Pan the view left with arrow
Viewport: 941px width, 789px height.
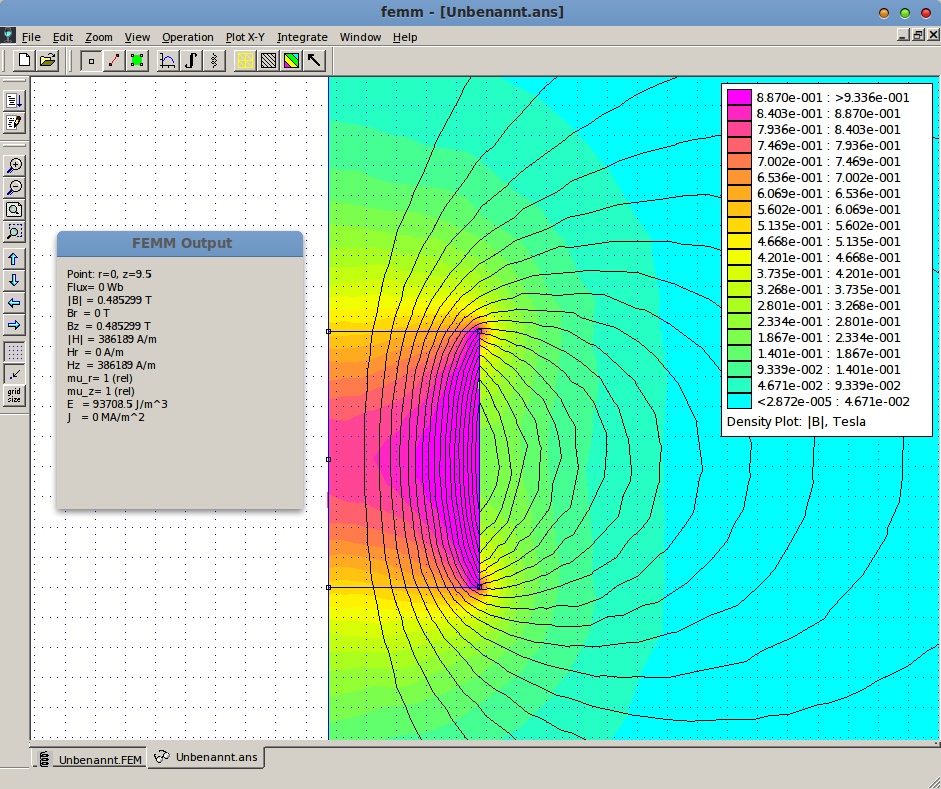[14, 303]
